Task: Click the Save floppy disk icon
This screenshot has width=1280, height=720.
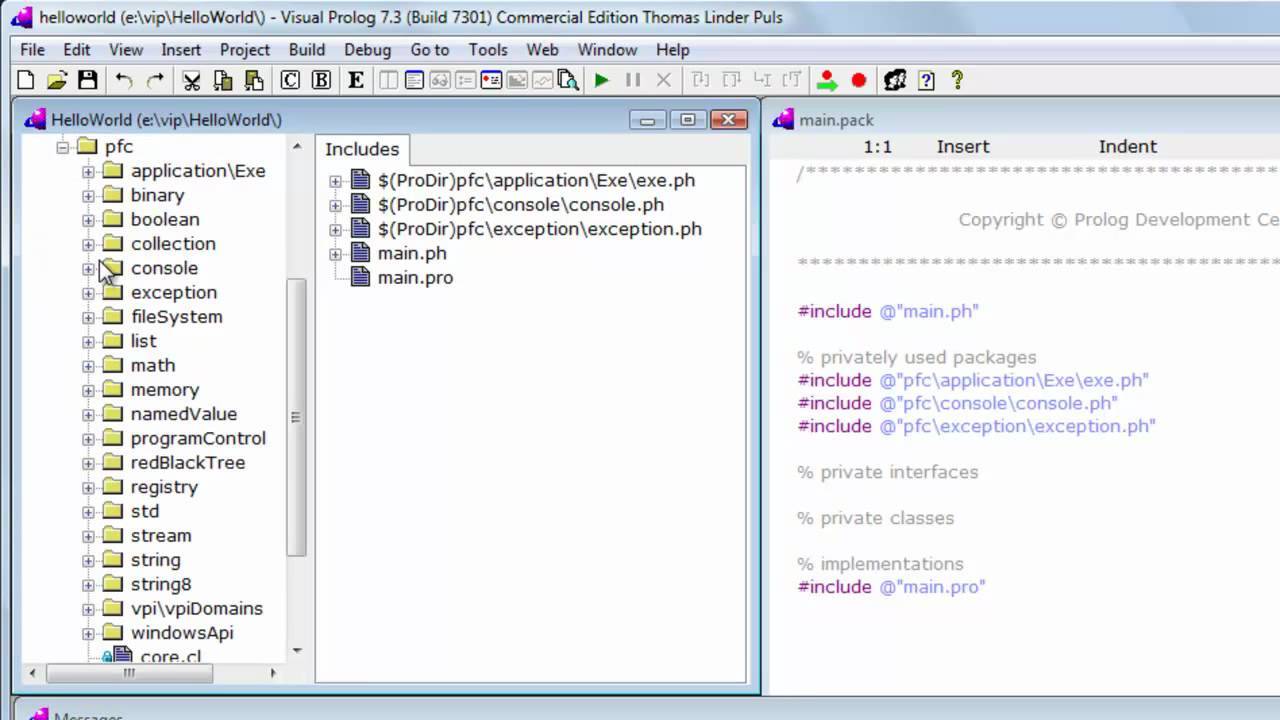Action: pos(88,81)
